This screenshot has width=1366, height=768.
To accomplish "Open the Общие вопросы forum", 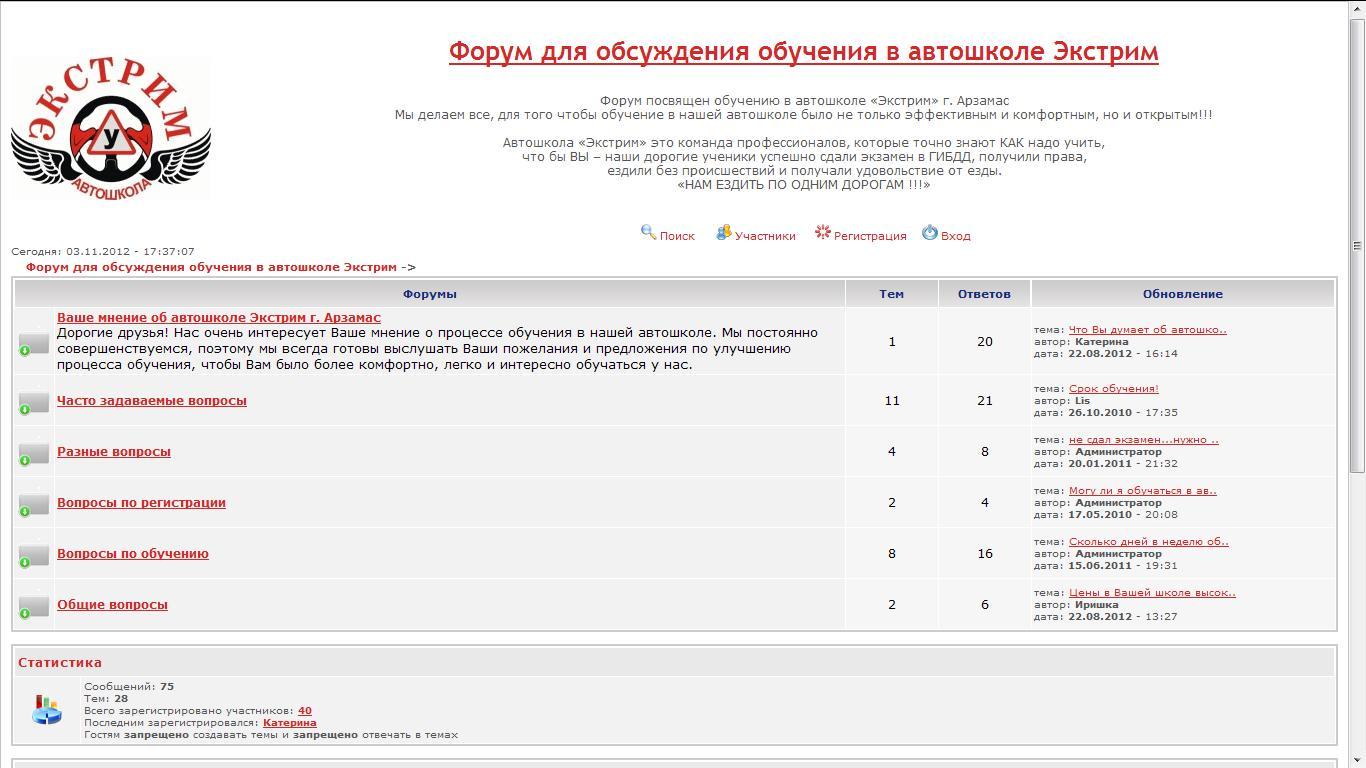I will (x=112, y=604).
